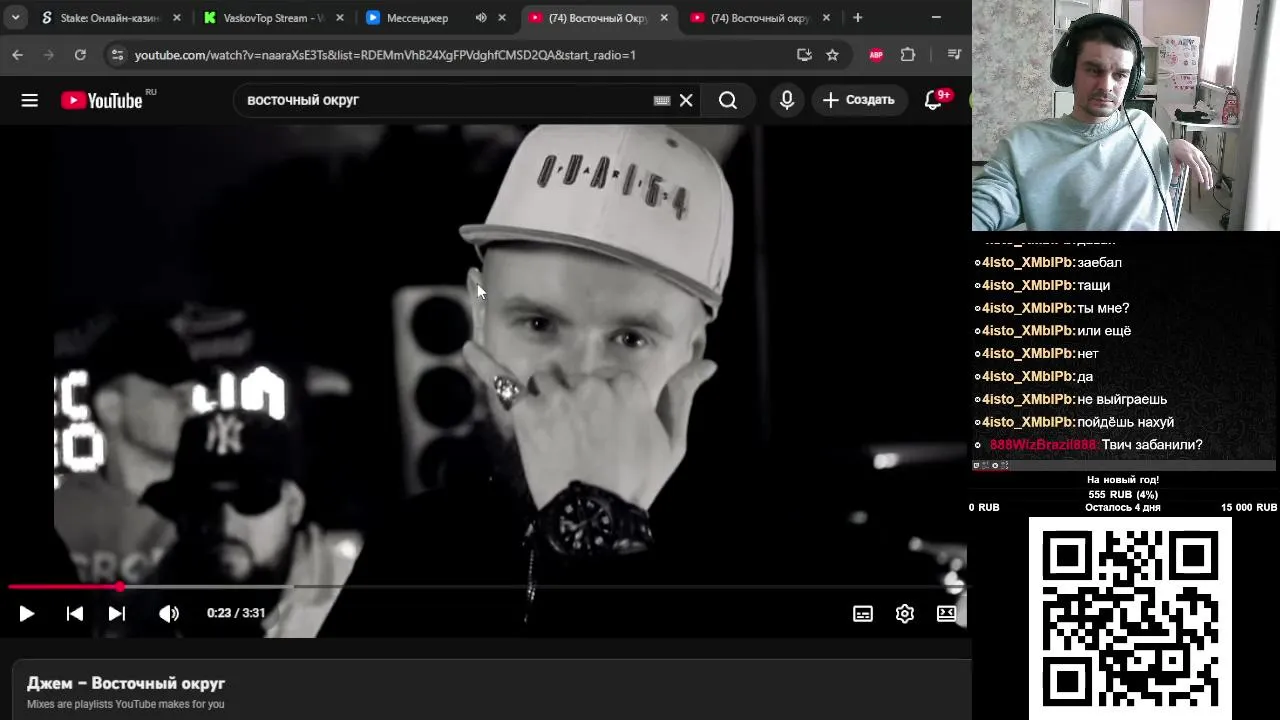Go back in browser history
This screenshot has height=720, width=1280.
pyautogui.click(x=17, y=55)
